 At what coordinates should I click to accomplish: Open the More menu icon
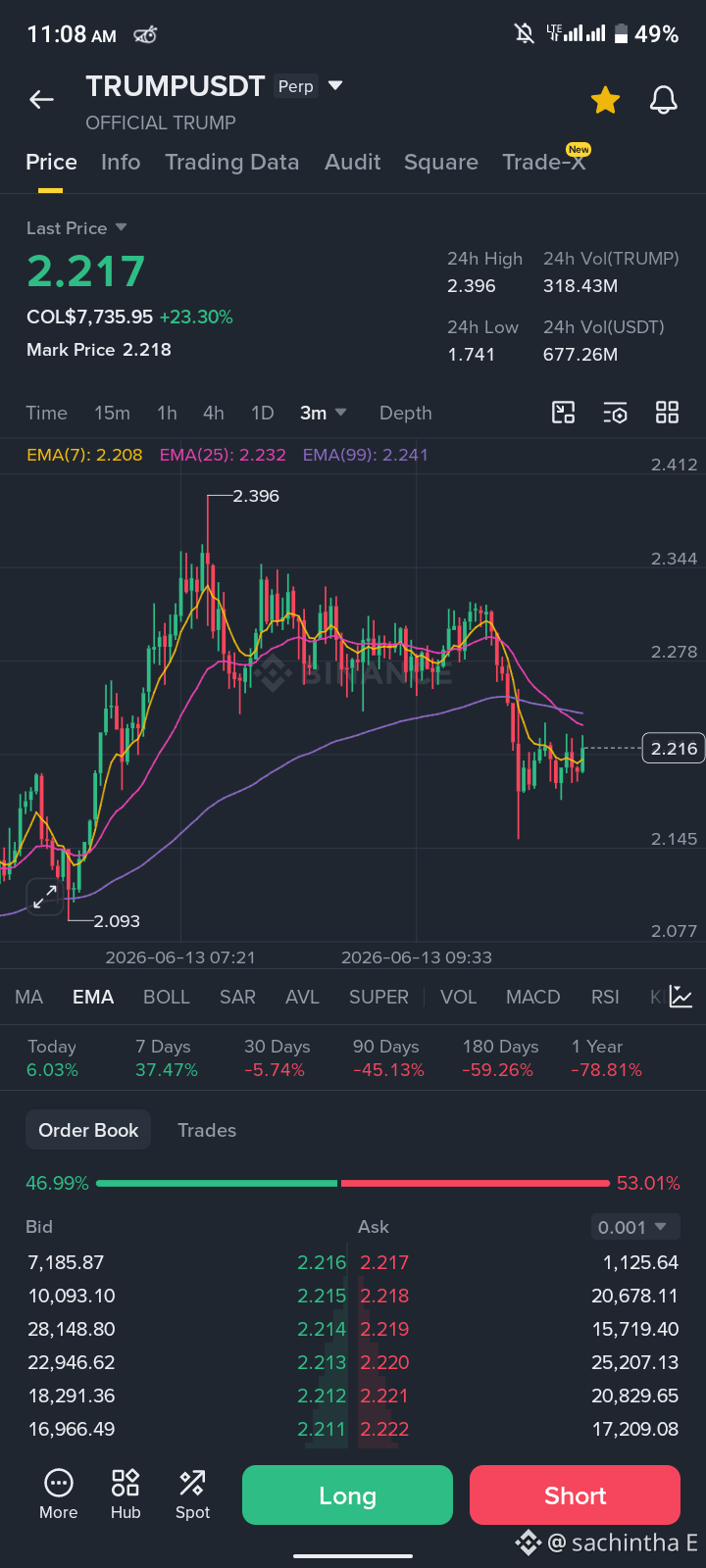click(x=59, y=1495)
